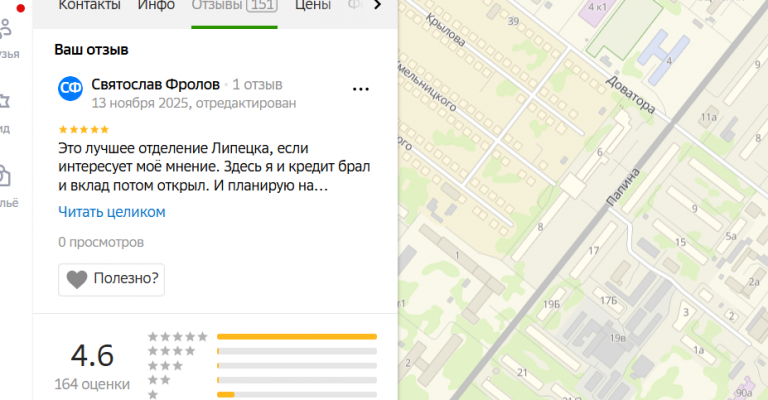768x400 pixels.
Task: Click building 2а on the map
Action: coord(754,282)
